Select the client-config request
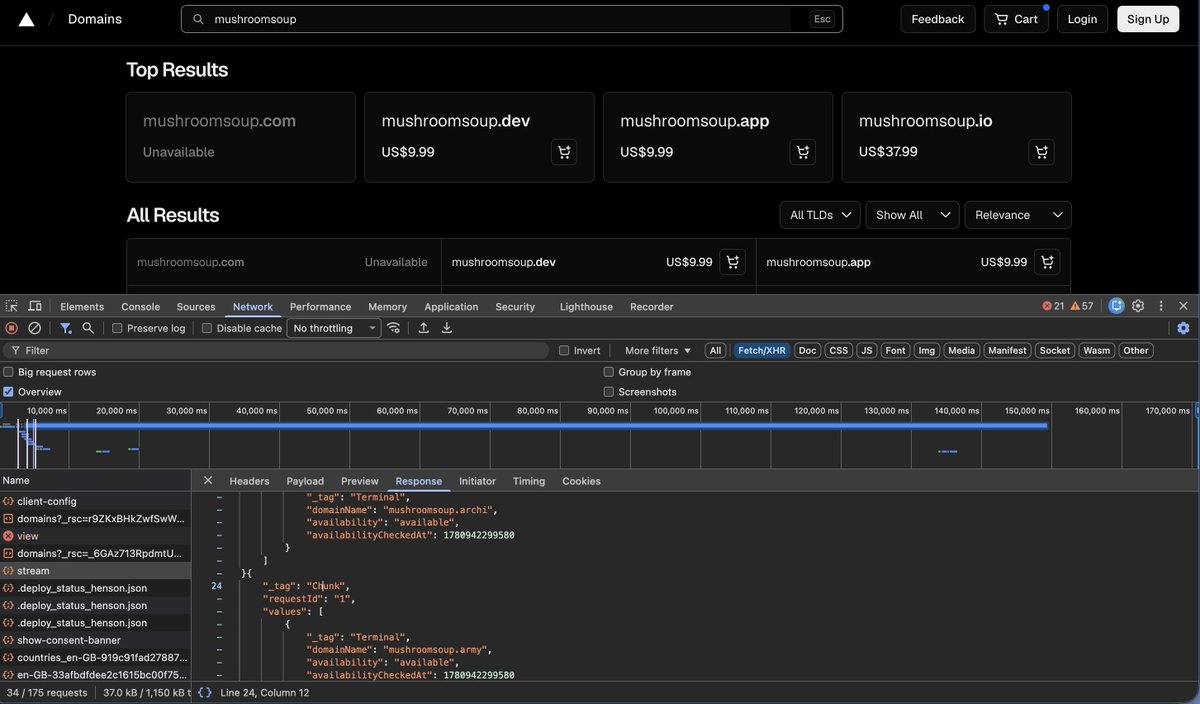The image size is (1200, 704). click(95, 501)
